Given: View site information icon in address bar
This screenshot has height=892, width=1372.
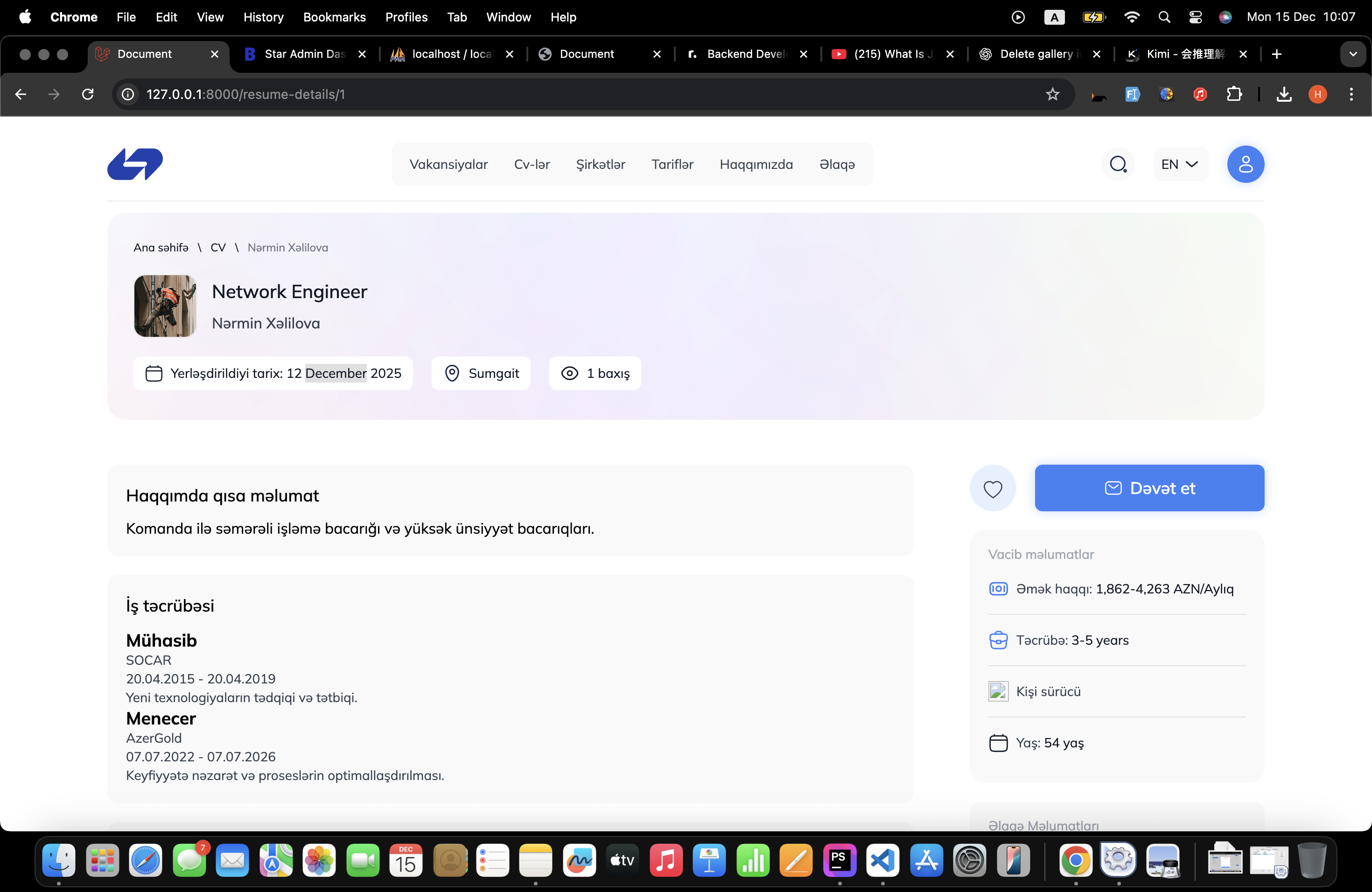Looking at the screenshot, I should (x=128, y=94).
